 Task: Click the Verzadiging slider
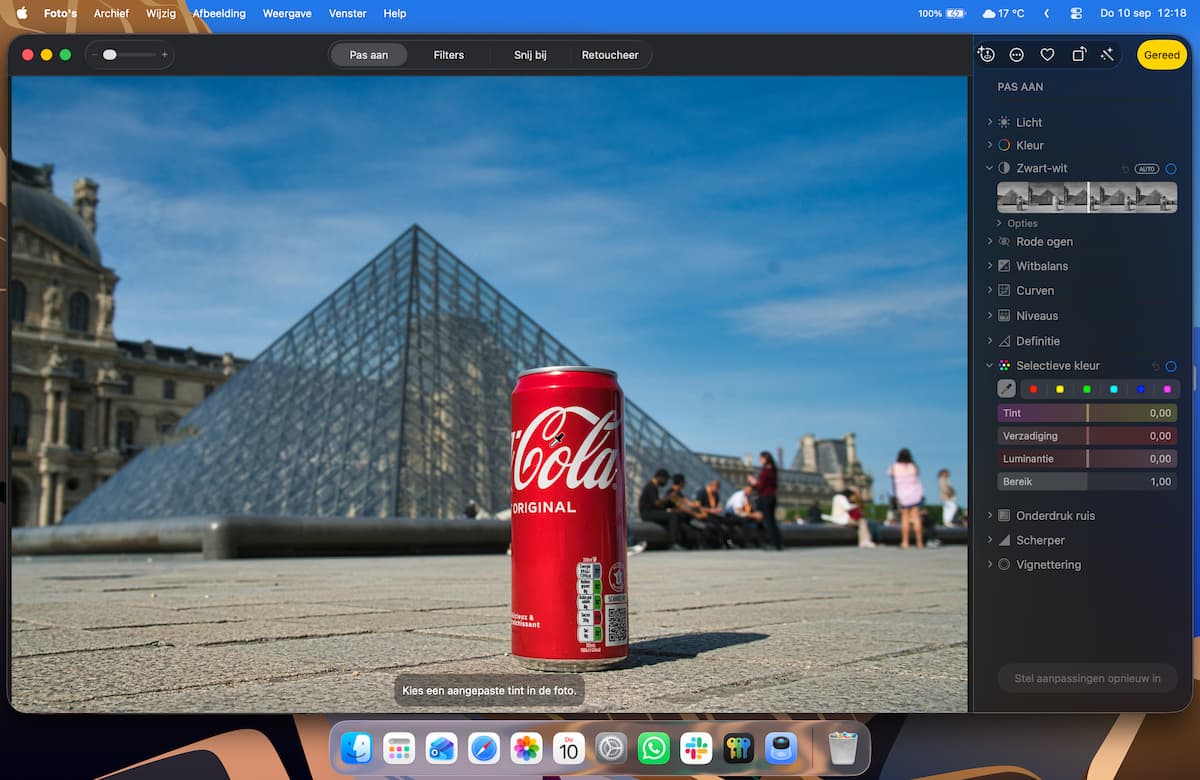pyautogui.click(x=1087, y=436)
